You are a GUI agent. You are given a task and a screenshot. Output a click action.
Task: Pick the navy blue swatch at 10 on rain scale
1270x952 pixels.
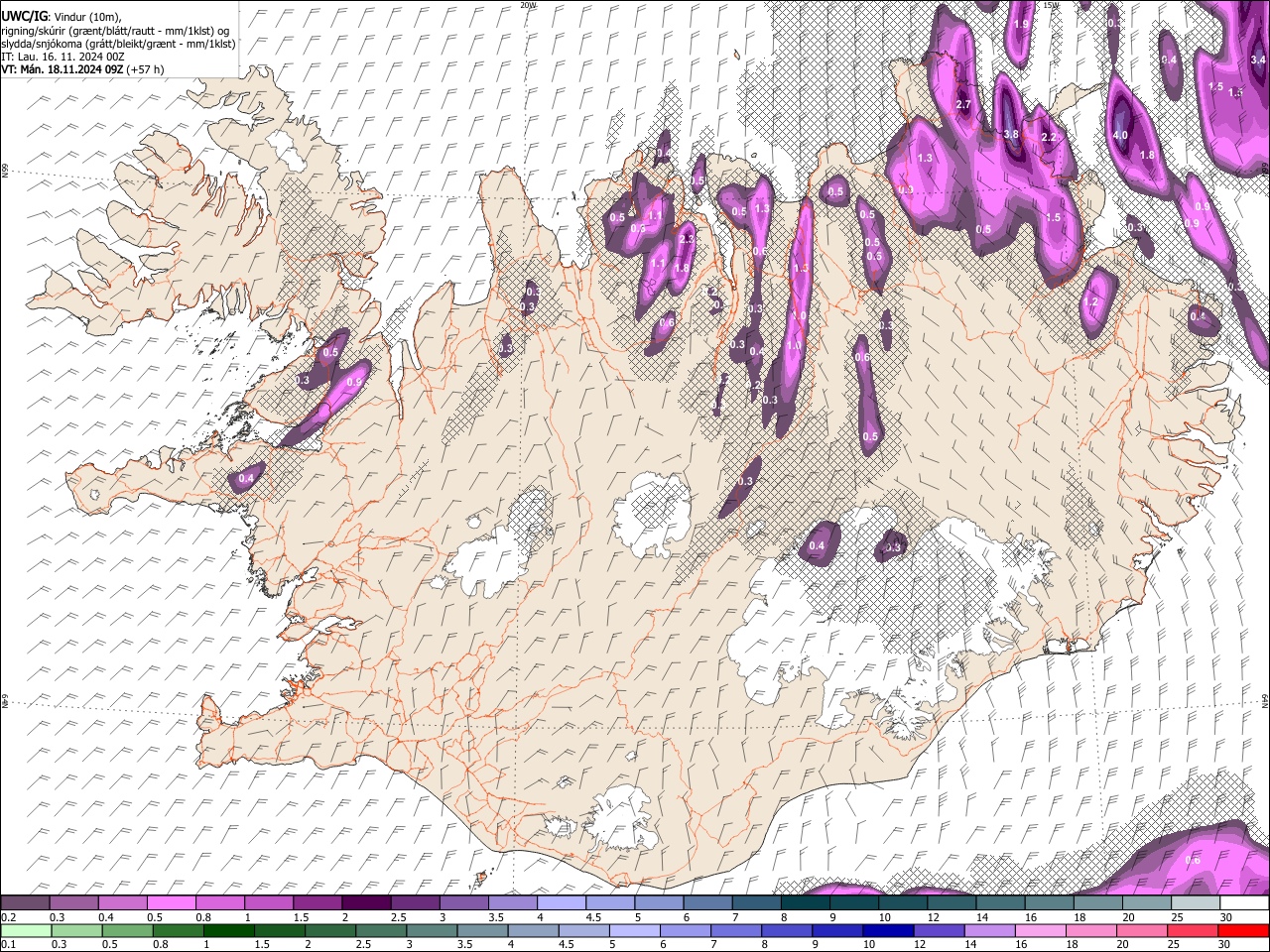887,930
